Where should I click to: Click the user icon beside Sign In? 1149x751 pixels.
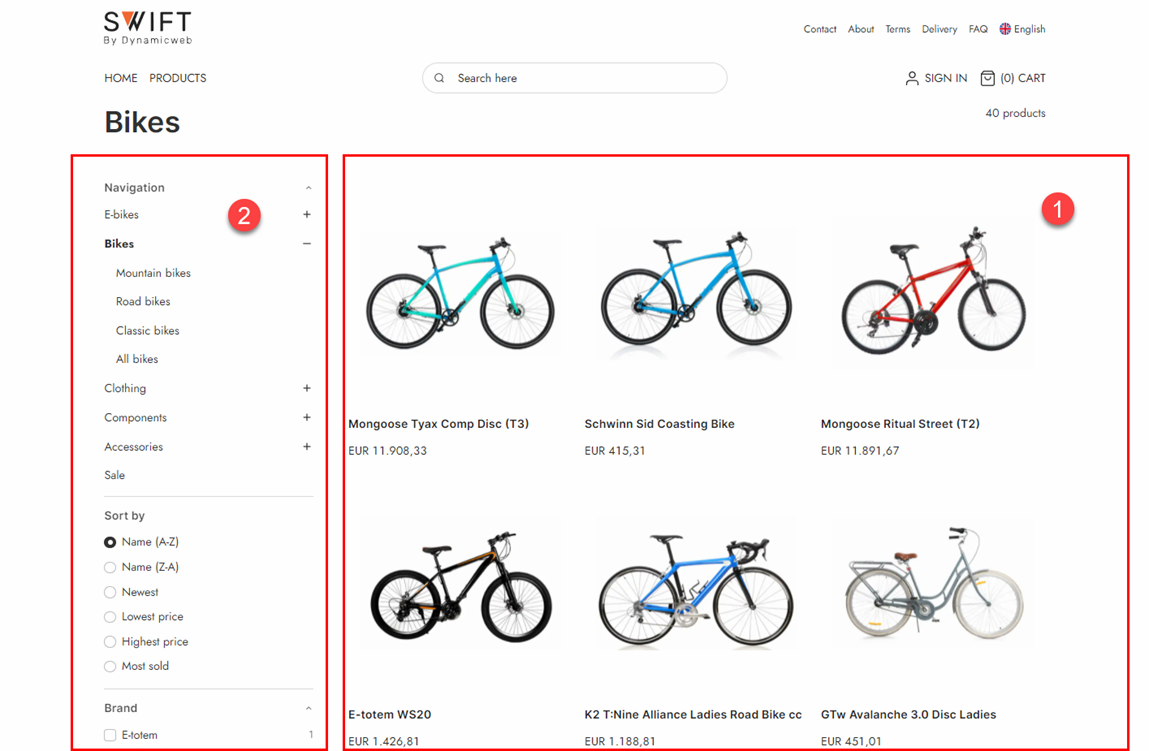911,78
